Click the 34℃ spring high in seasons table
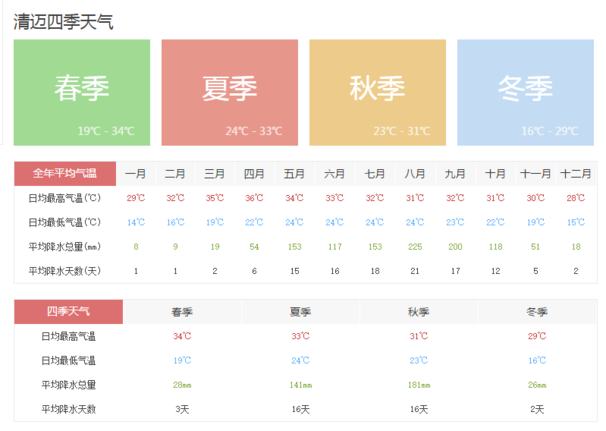This screenshot has height=431, width=606. click(x=182, y=336)
